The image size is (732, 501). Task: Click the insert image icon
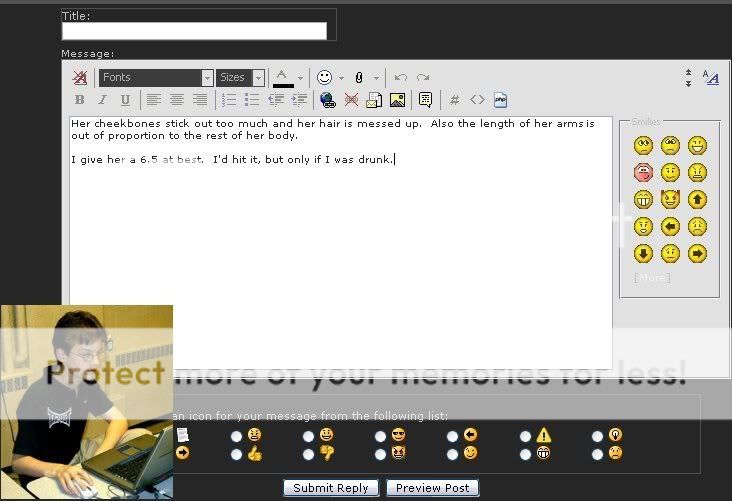[x=397, y=100]
